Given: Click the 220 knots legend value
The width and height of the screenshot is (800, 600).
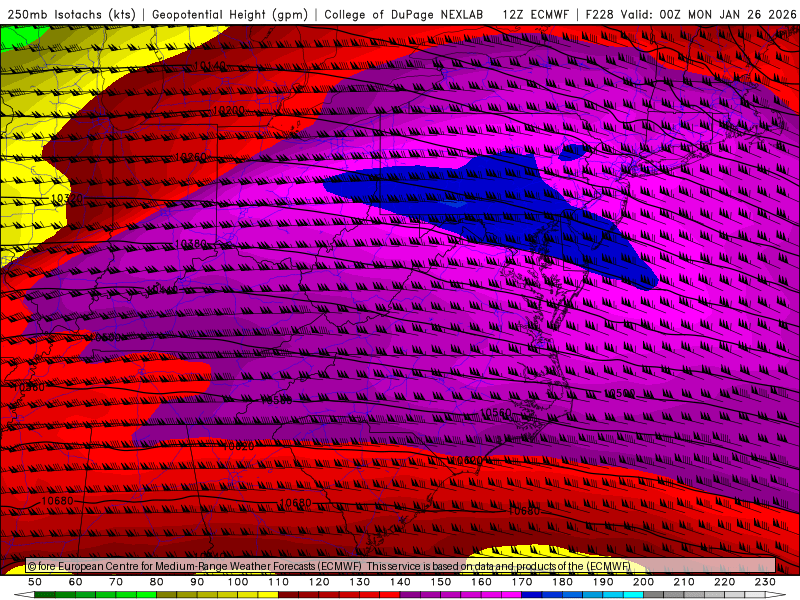Looking at the screenshot, I should (x=724, y=582).
